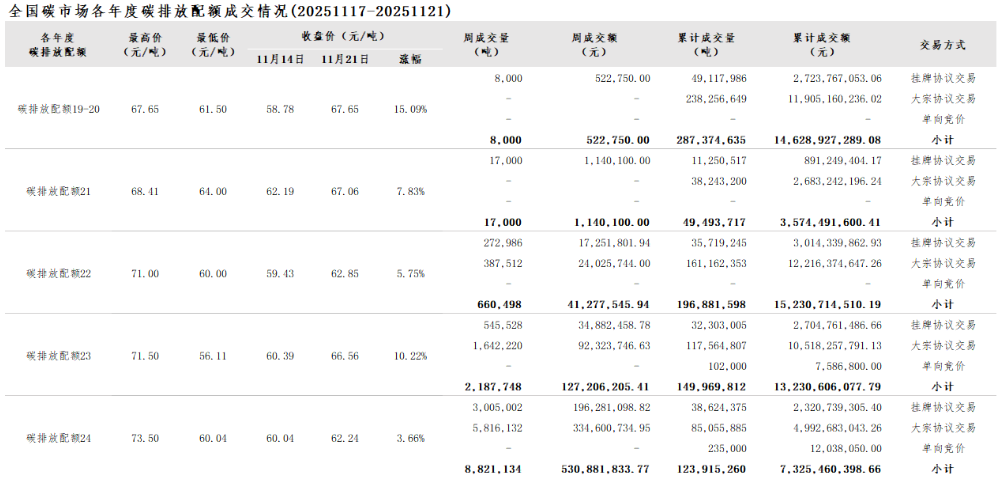Click the 碳排放配额23 row label
Screen dimensions: 1003x496
(x=59, y=355)
